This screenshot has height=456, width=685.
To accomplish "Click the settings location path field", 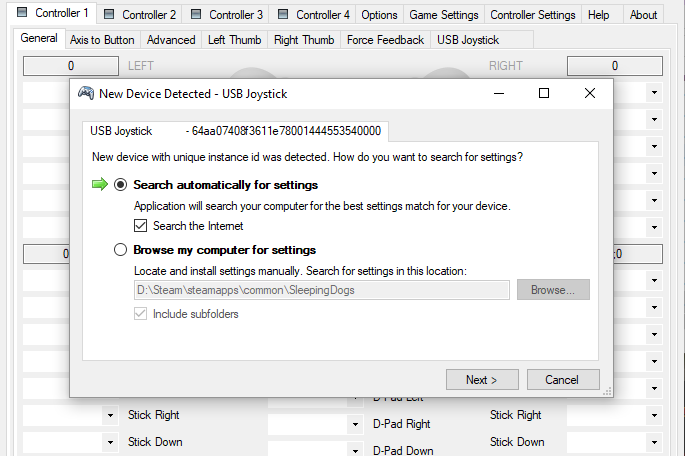I will 320,290.
